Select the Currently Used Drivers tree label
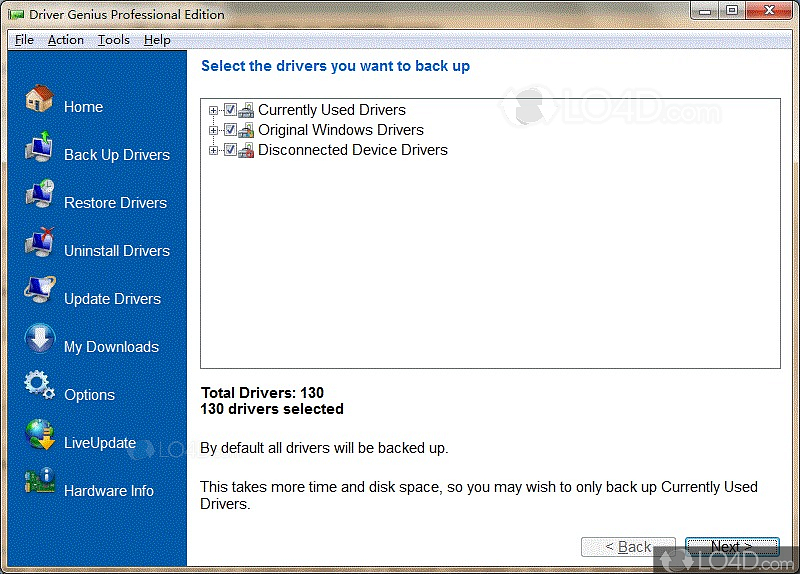 pyautogui.click(x=332, y=110)
